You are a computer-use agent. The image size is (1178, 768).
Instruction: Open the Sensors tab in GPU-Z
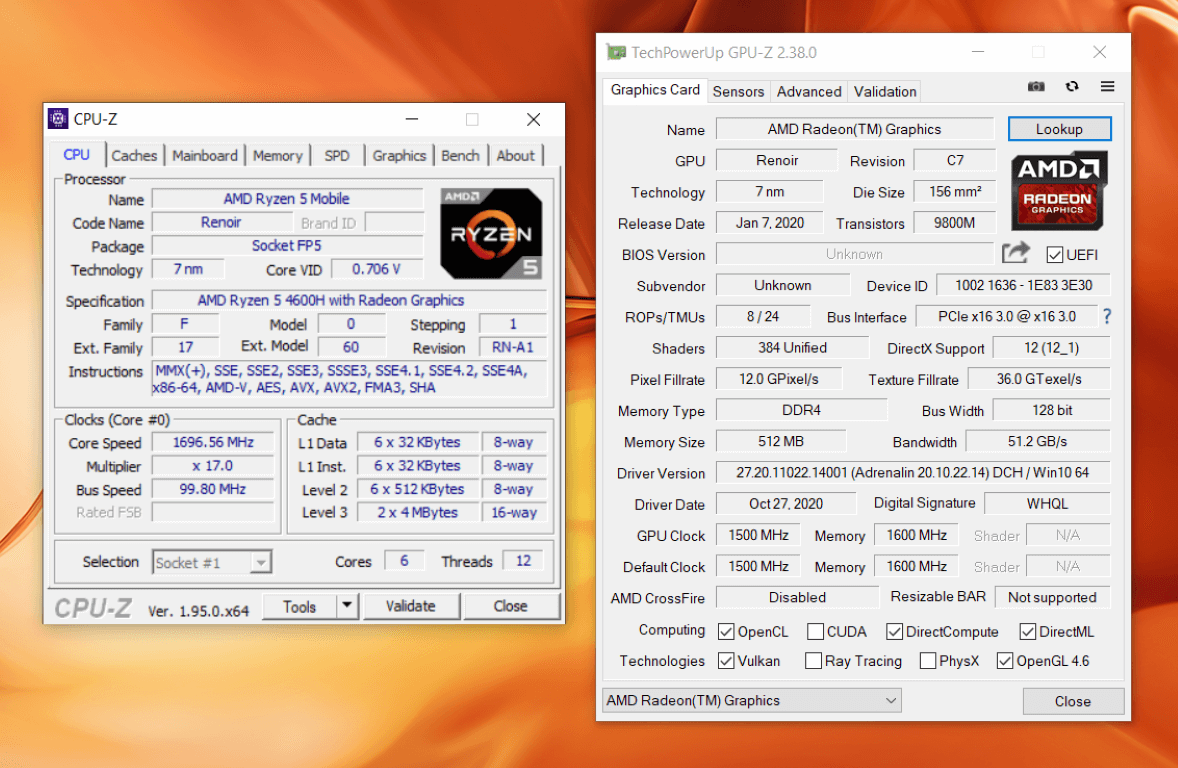point(738,91)
